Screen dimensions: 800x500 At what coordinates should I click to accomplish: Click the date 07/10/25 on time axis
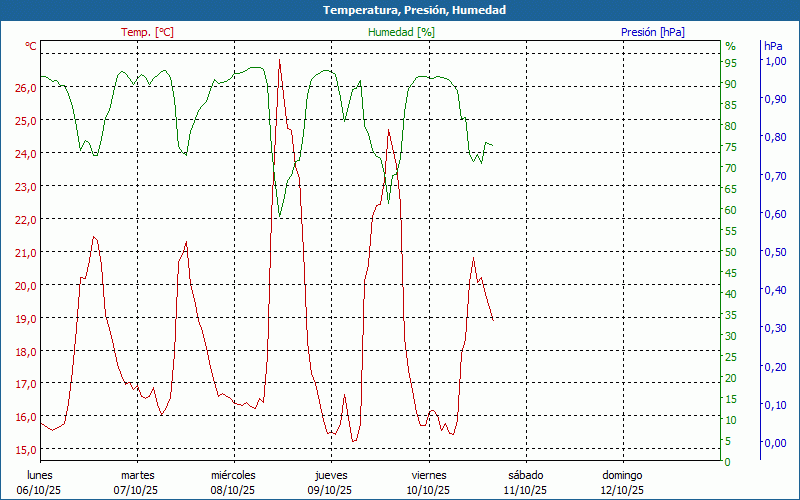(137, 490)
